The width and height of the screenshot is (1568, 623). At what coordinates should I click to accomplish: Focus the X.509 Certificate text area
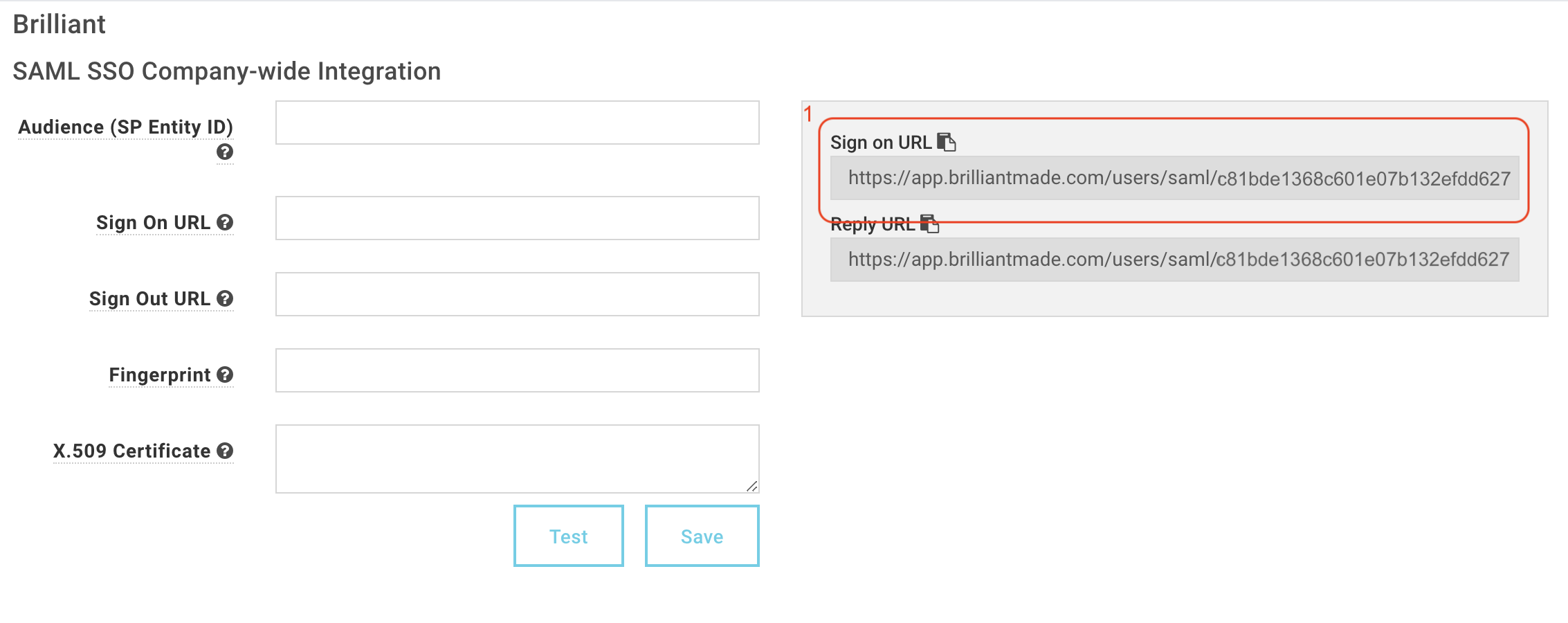coord(518,459)
